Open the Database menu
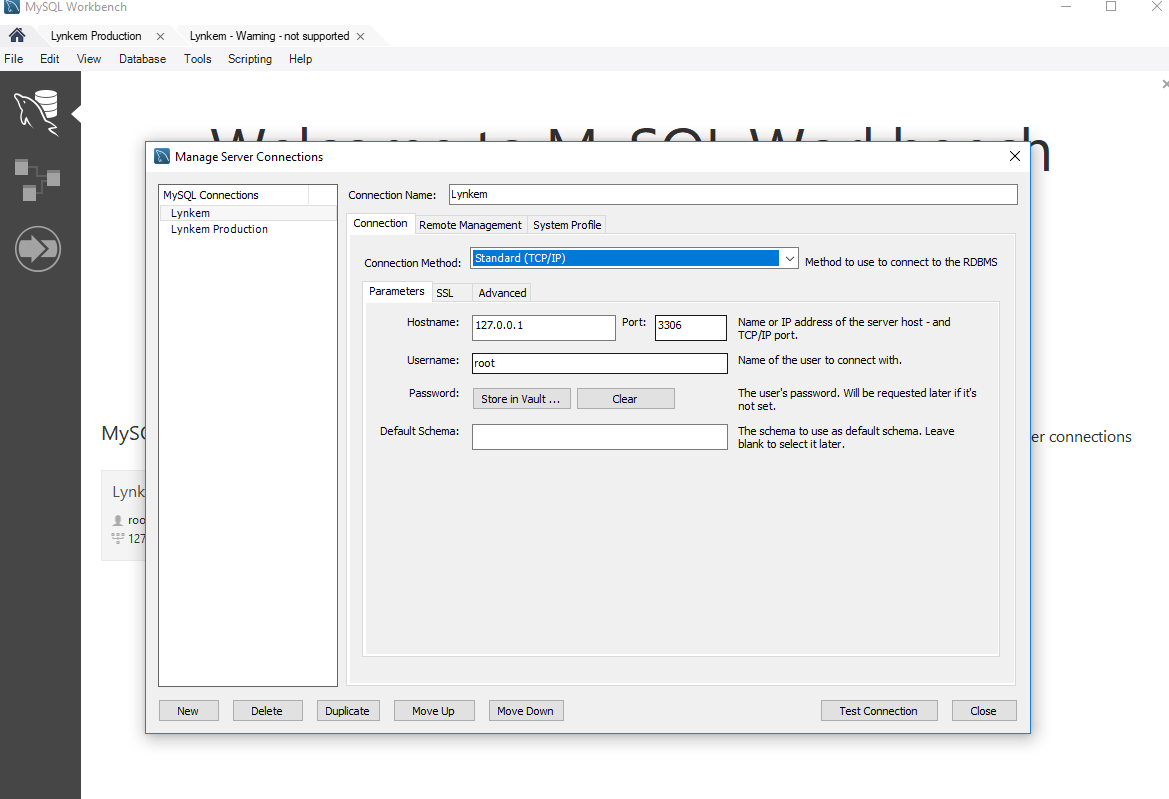Image resolution: width=1169 pixels, height=799 pixels. pyautogui.click(x=142, y=59)
